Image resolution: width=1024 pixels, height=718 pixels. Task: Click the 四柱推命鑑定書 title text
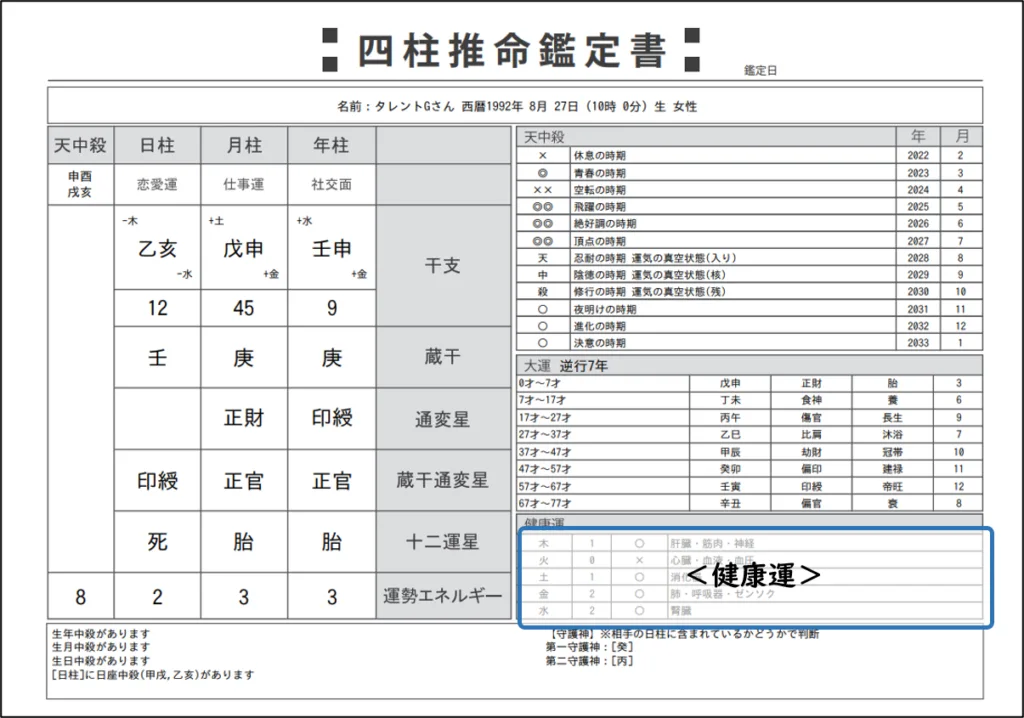512,50
